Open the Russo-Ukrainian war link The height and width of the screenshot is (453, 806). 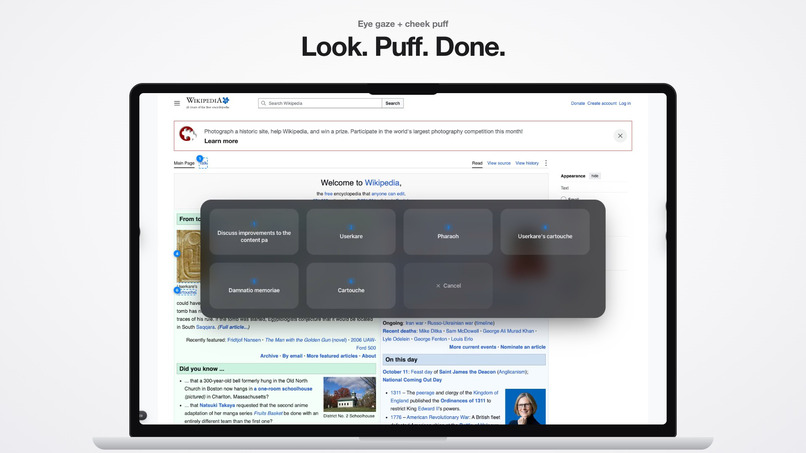pos(450,323)
